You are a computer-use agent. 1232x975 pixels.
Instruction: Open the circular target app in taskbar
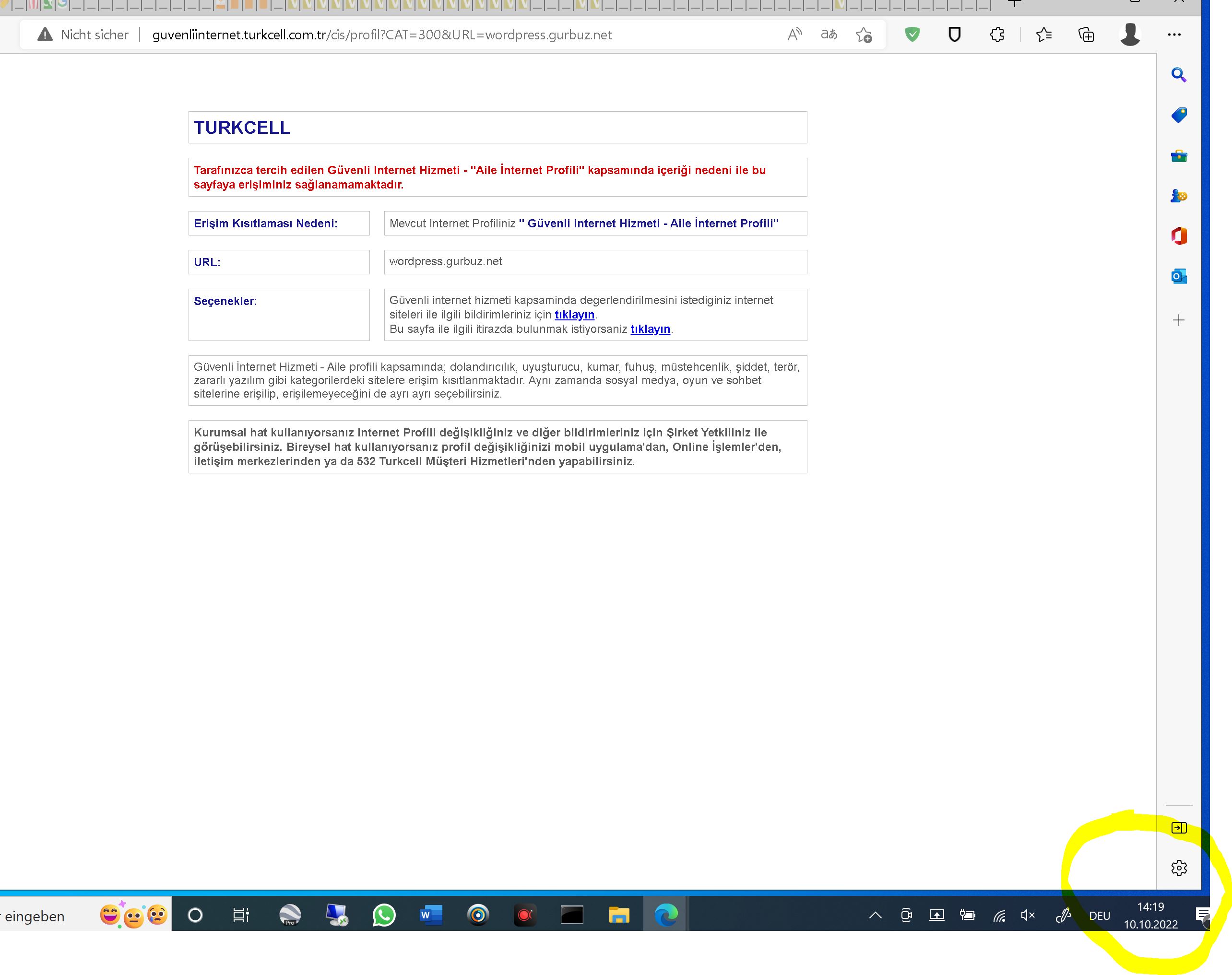(x=478, y=916)
